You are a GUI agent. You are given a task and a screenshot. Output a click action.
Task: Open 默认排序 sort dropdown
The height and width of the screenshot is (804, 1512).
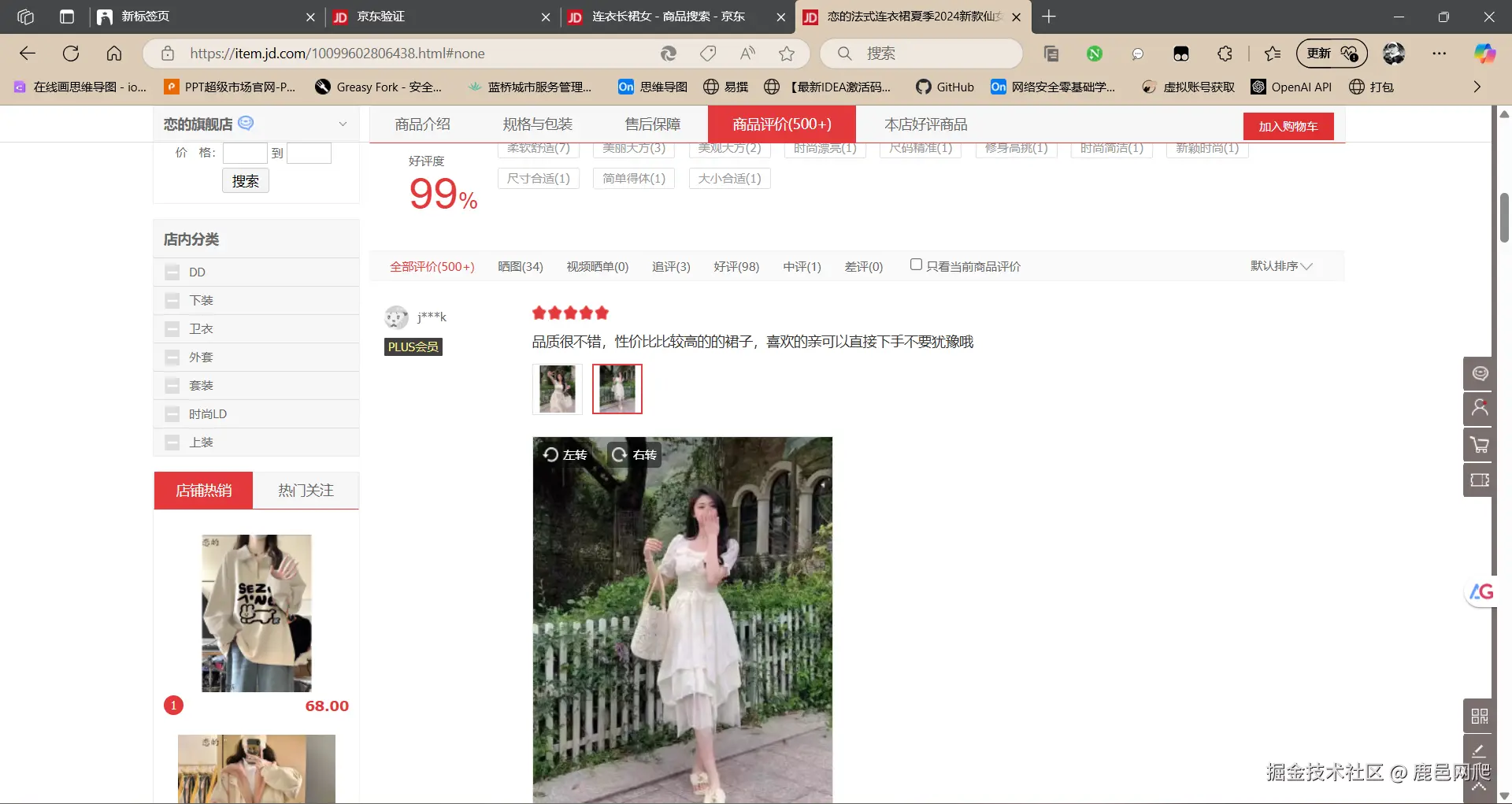pyautogui.click(x=1281, y=266)
